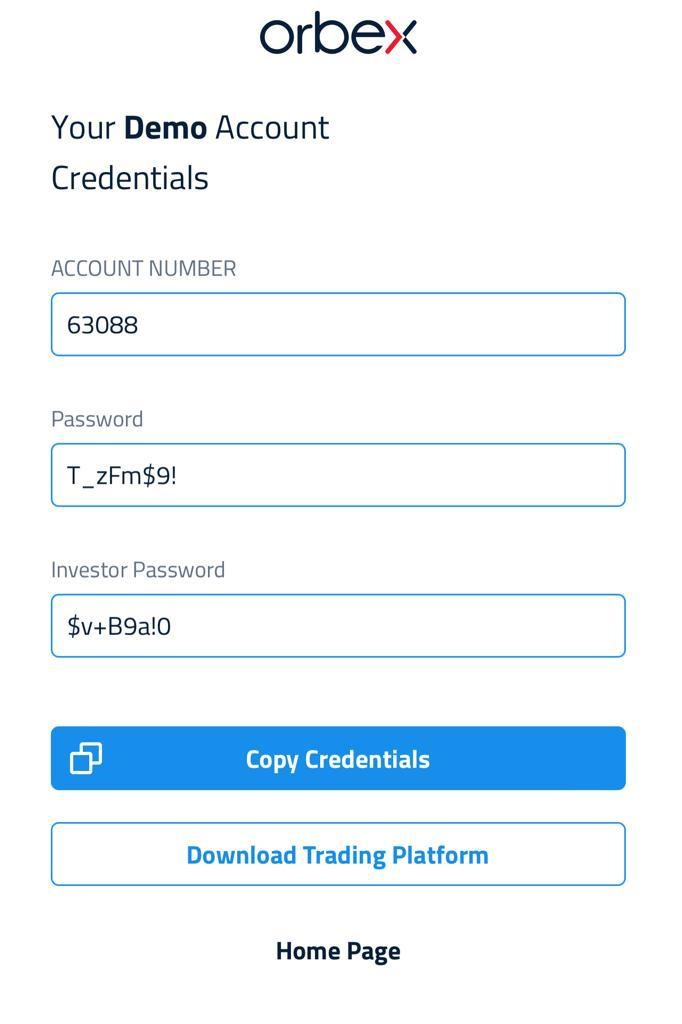
Task: Click the Credentials heading line
Action: click(130, 178)
